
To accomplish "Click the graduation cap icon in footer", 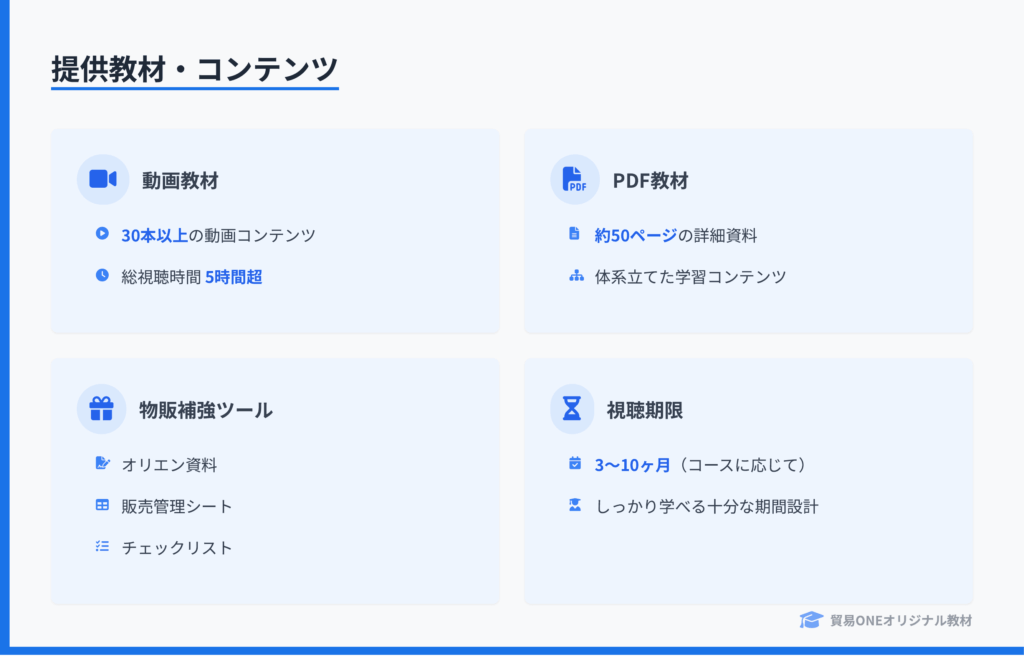I will pyautogui.click(x=811, y=620).
